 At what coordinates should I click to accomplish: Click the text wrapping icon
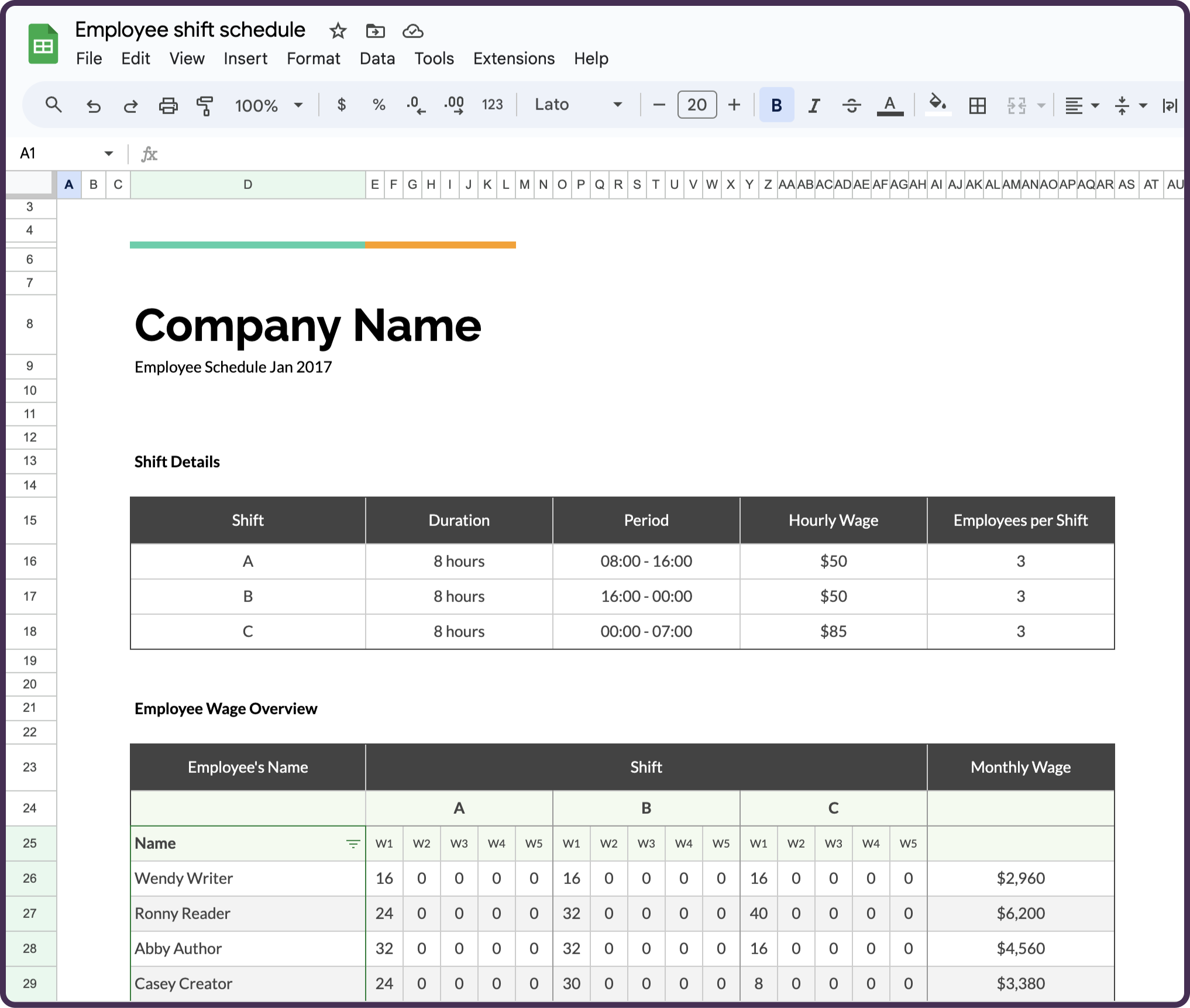click(1170, 105)
